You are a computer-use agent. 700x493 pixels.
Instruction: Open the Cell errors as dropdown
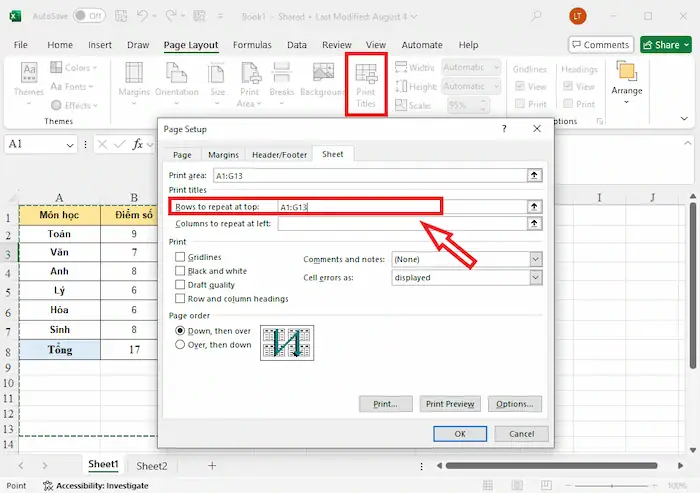535,277
